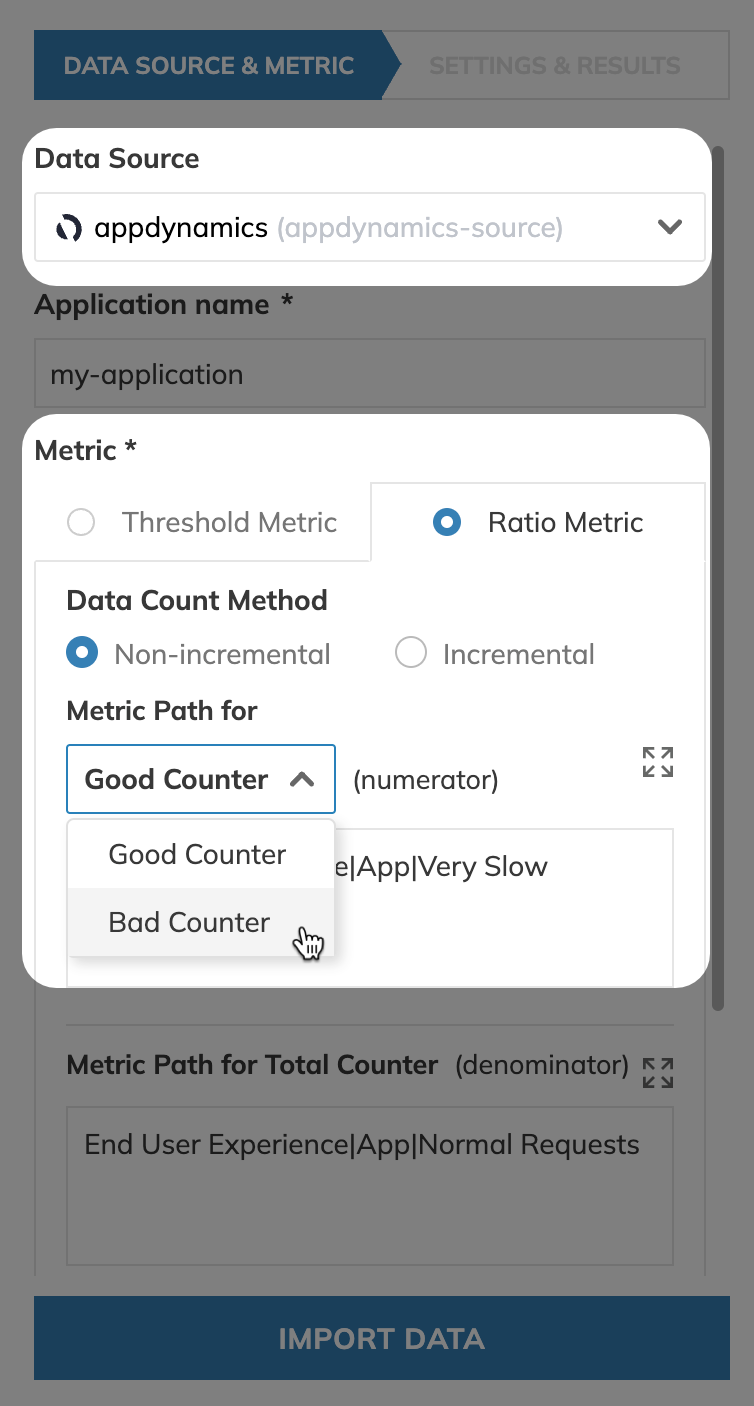This screenshot has height=1406, width=754.
Task: Click the numerator metric path textarea
Action: [x=370, y=908]
